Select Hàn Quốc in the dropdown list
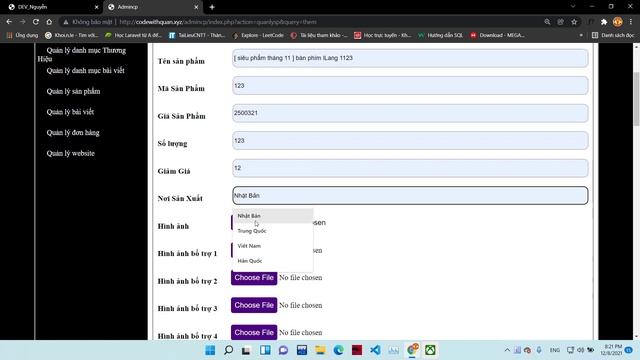This screenshot has width=640, height=360. tap(273, 261)
